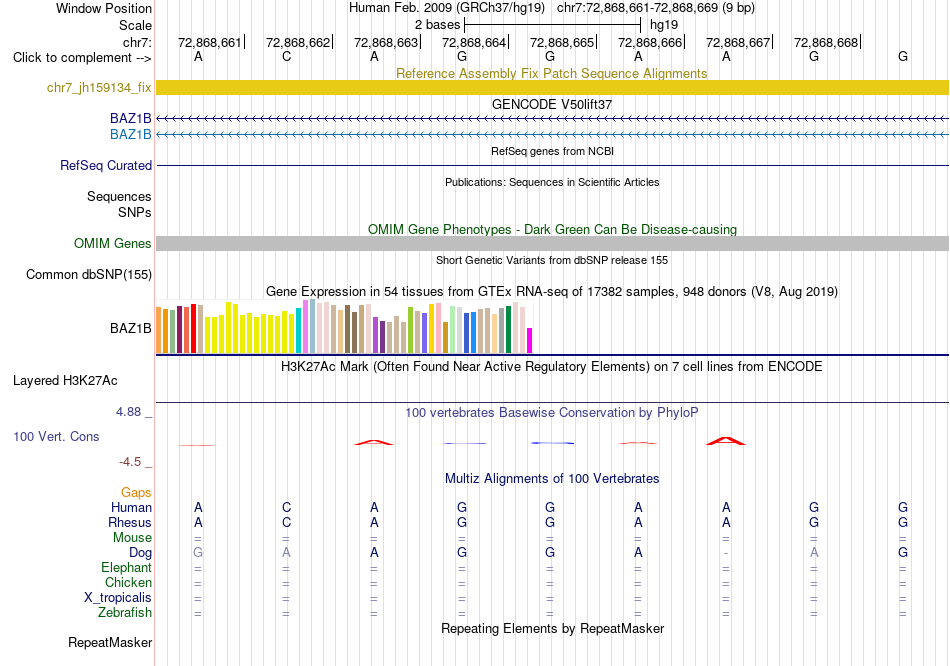The height and width of the screenshot is (666, 950).
Task: Click the -4.5 PhyloP lower limit value
Action: (x=130, y=462)
